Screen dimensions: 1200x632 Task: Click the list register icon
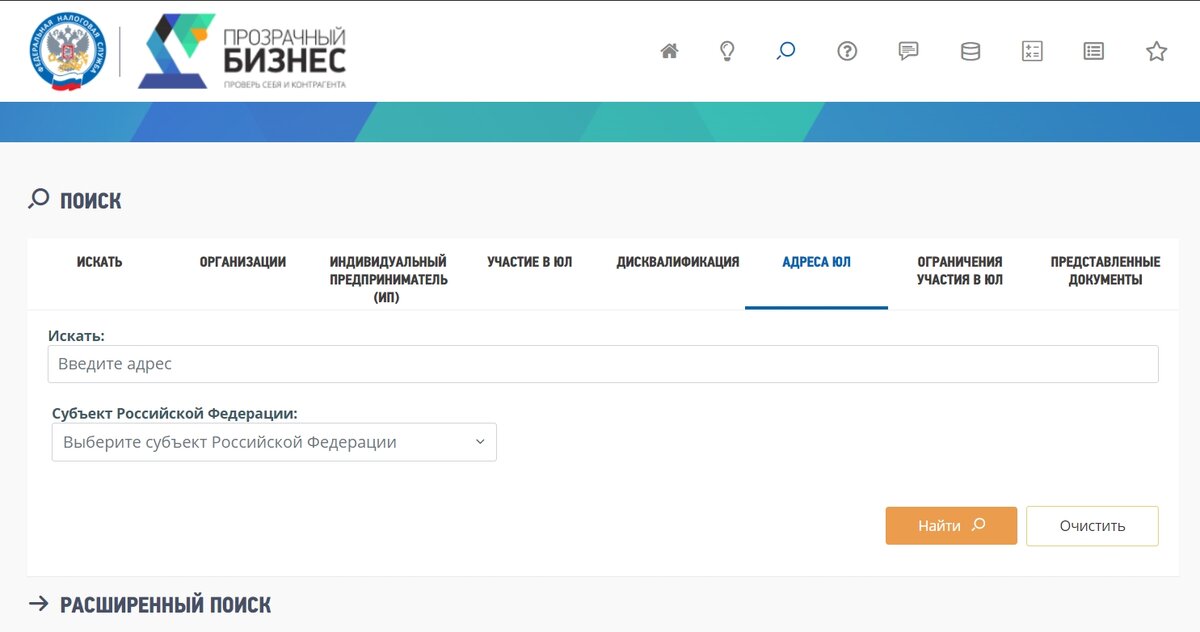click(1094, 50)
